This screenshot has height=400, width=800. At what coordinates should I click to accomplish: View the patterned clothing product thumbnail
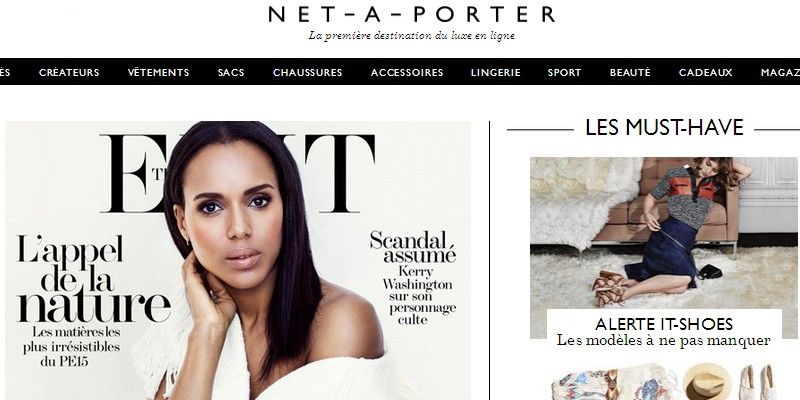(x=615, y=383)
